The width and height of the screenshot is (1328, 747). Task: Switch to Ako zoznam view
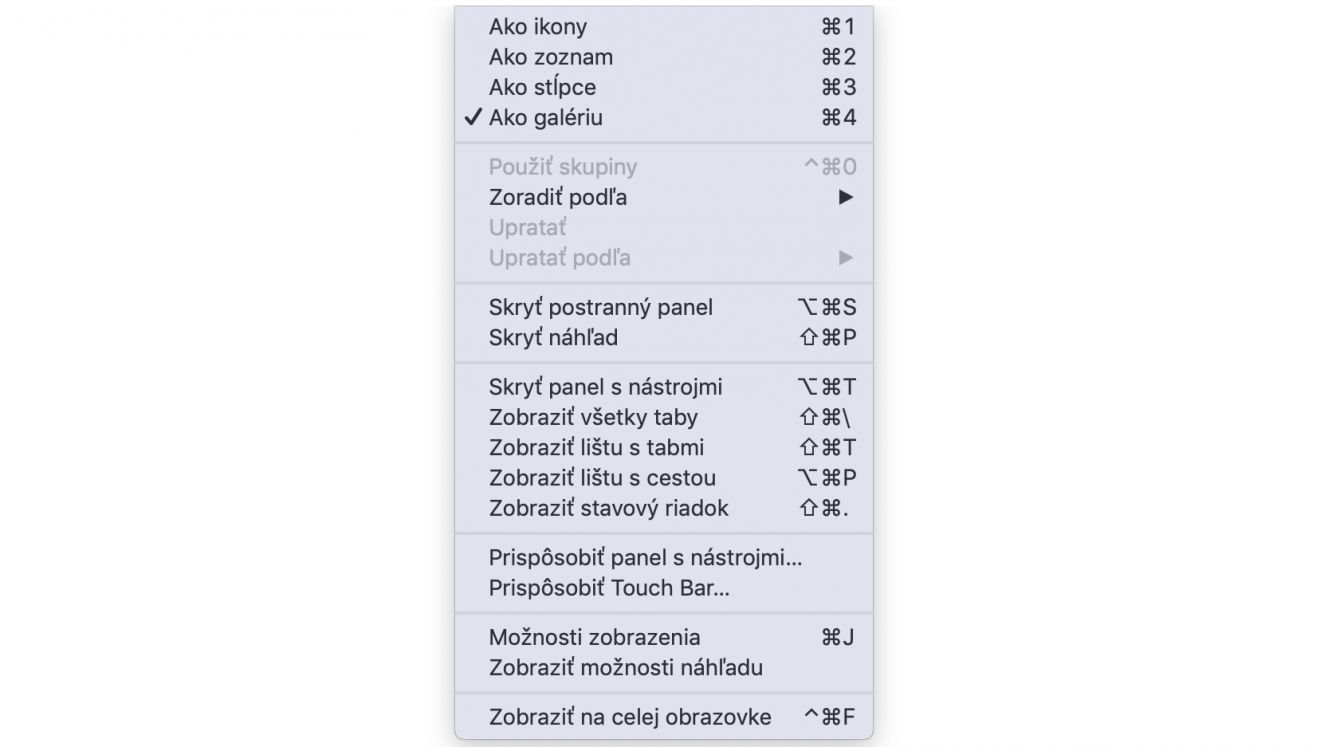pos(664,57)
